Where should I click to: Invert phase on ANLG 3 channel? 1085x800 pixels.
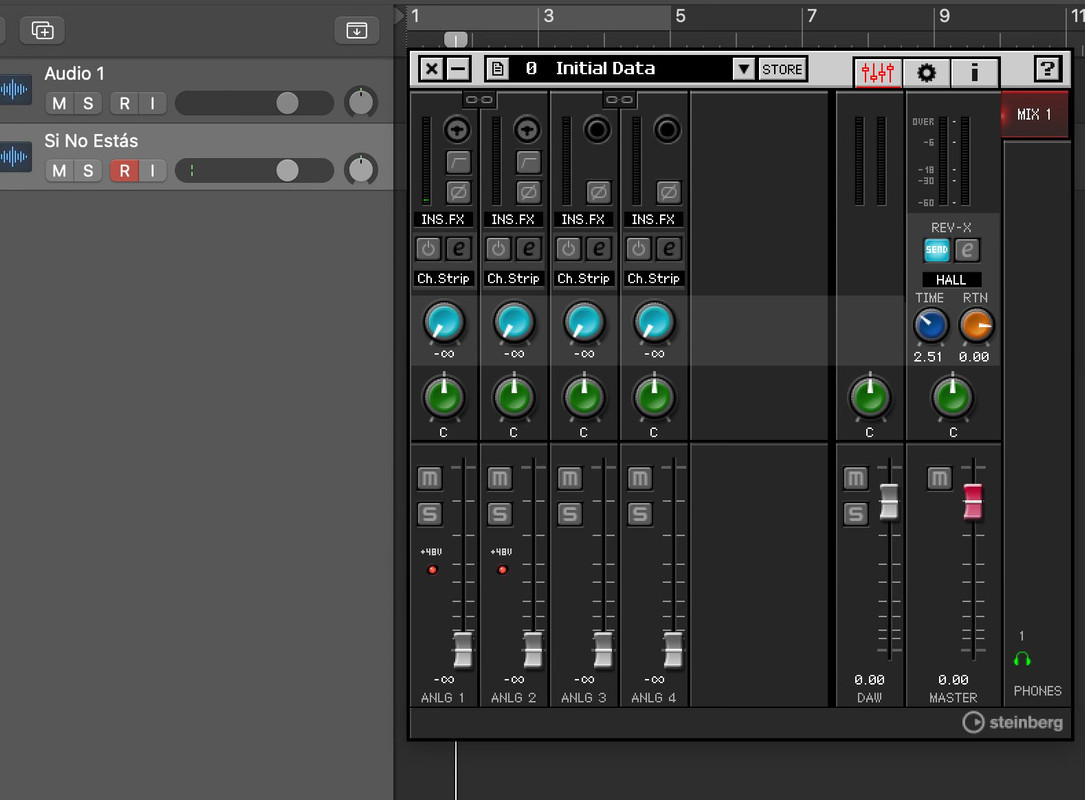[599, 192]
